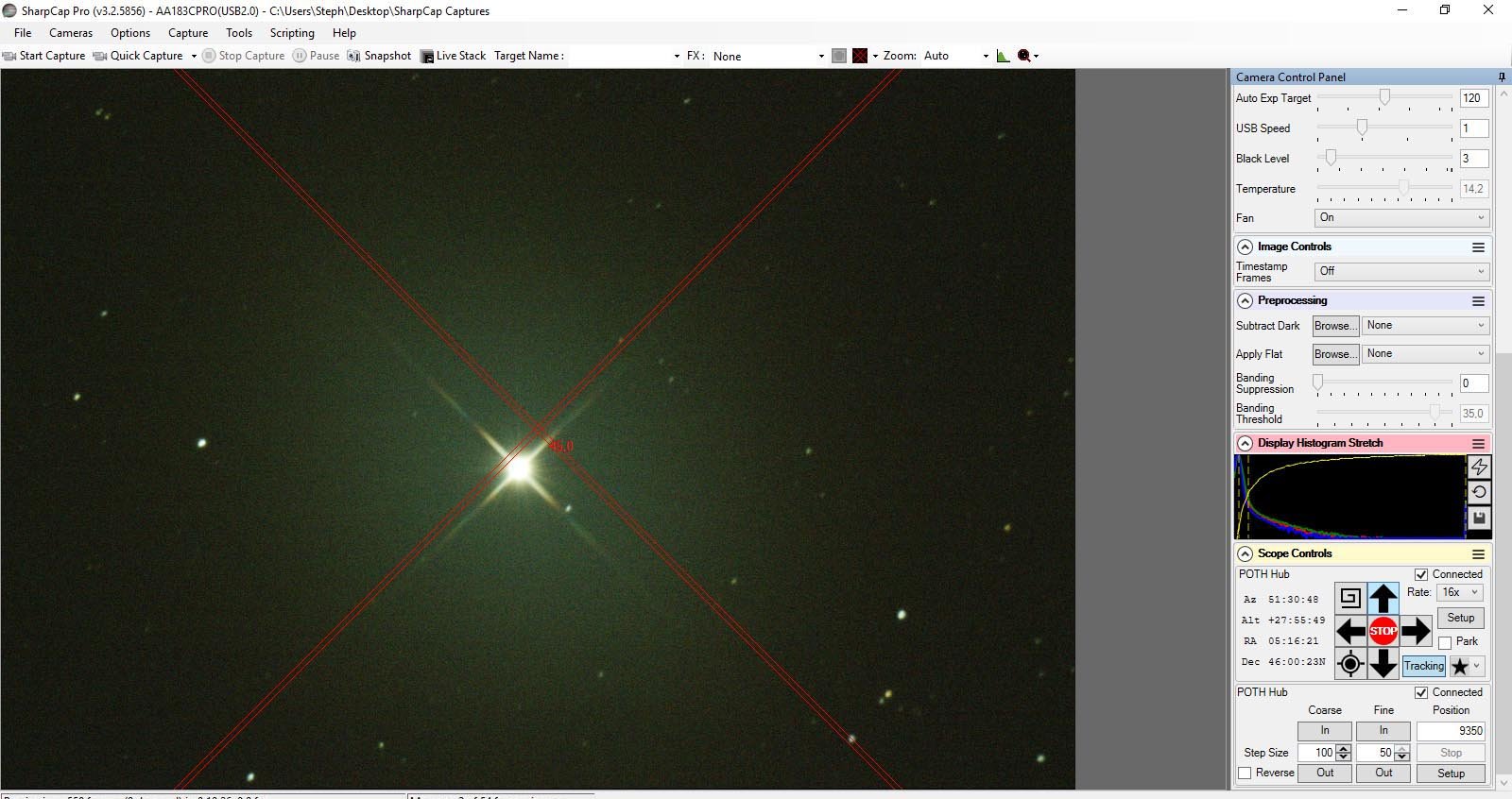This screenshot has width=1512, height=799.
Task: Open the Image Controls hamburger menu
Action: pyautogui.click(x=1478, y=247)
